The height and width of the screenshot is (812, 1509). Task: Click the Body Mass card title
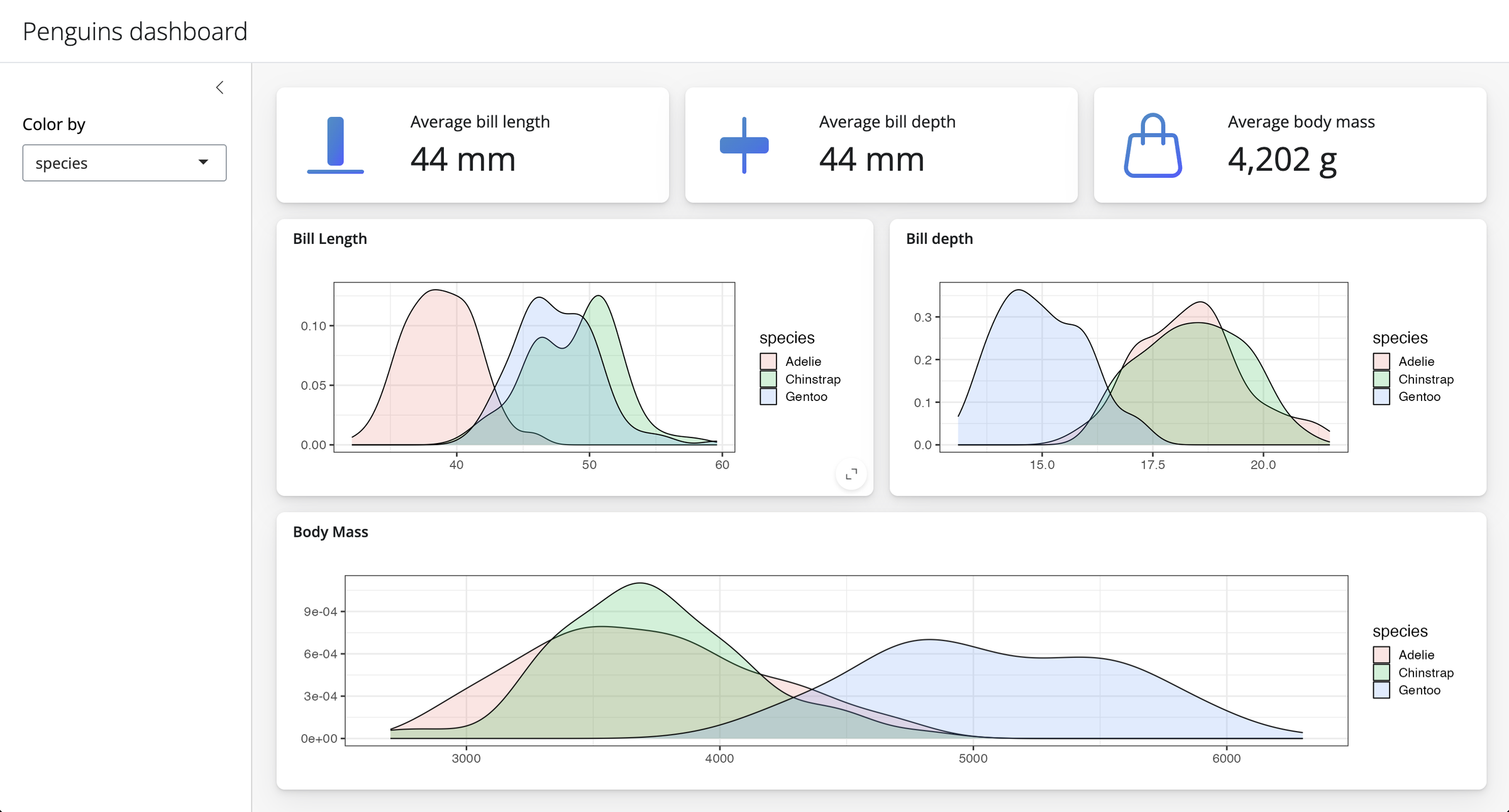click(331, 532)
